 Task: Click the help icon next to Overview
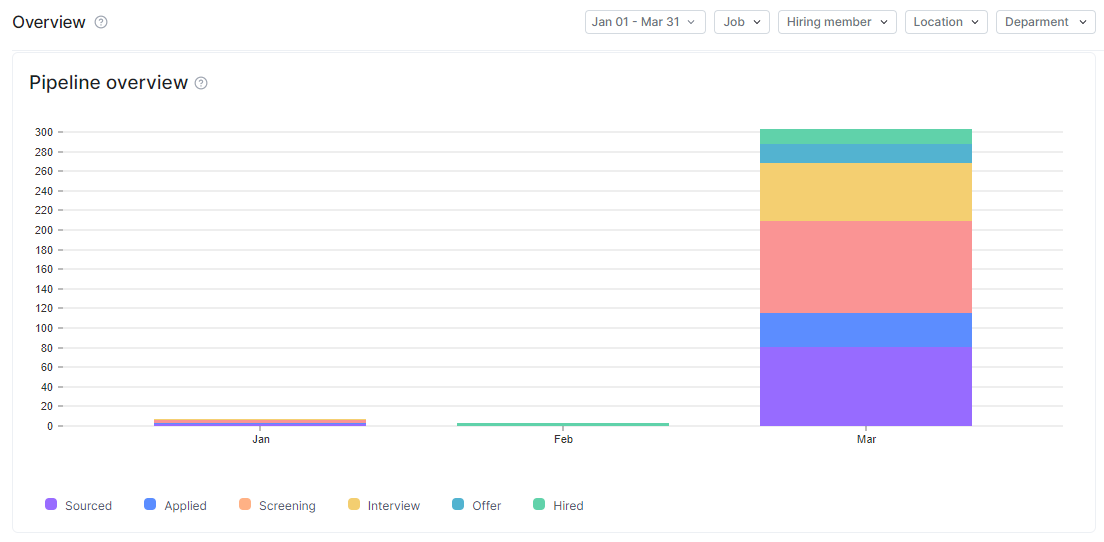coord(101,22)
